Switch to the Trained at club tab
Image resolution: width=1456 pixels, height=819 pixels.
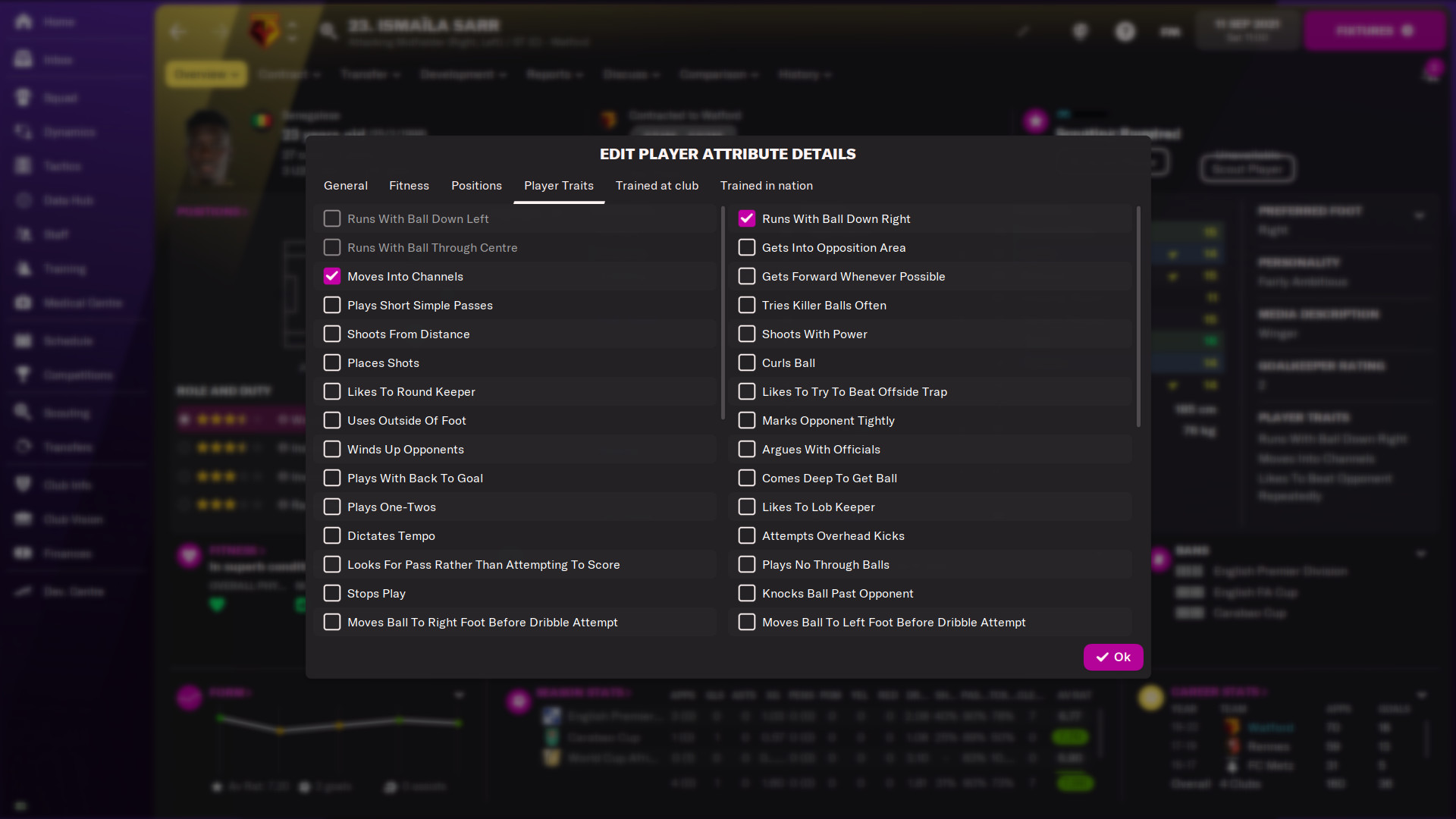657,185
